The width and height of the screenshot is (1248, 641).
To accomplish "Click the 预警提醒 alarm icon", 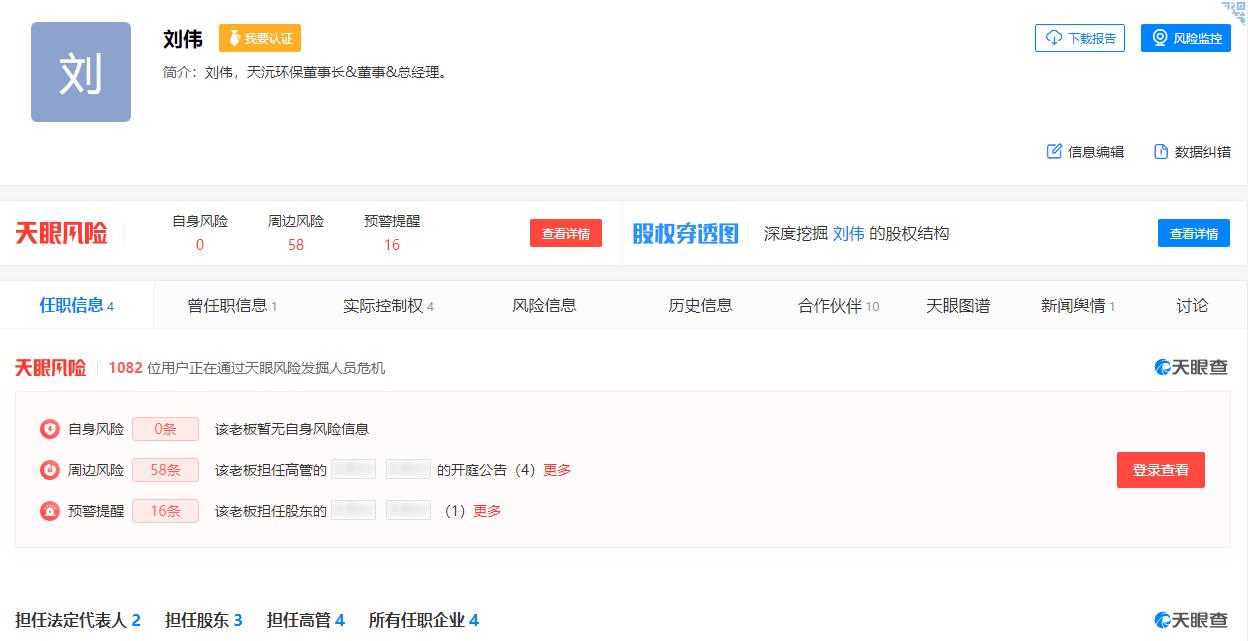I will coord(50,511).
